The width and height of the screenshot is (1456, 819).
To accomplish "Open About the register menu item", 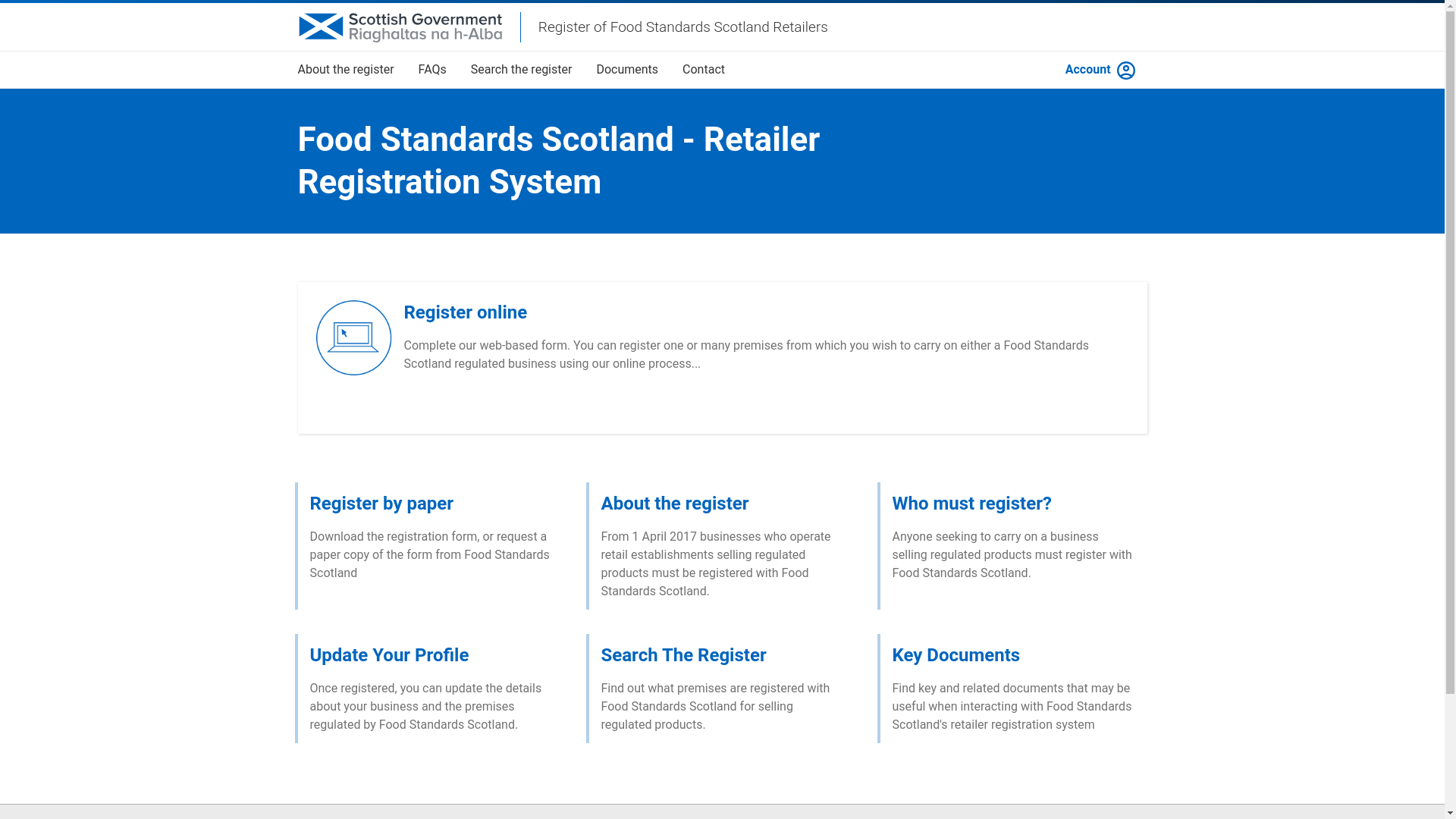I will pyautogui.click(x=346, y=70).
